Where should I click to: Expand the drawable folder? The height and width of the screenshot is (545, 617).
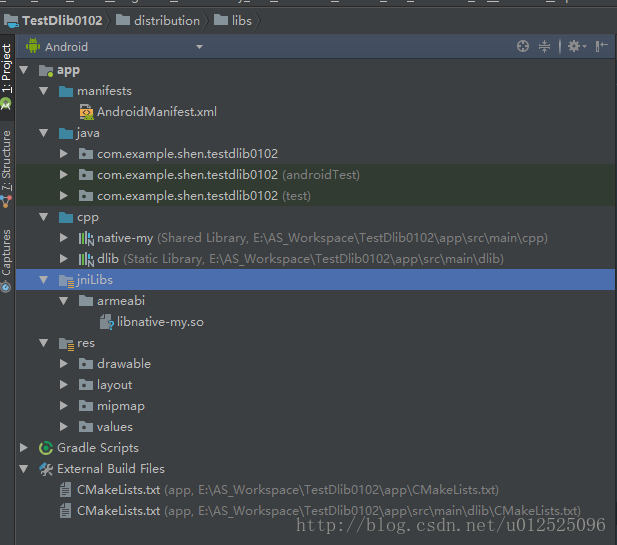(x=64, y=364)
